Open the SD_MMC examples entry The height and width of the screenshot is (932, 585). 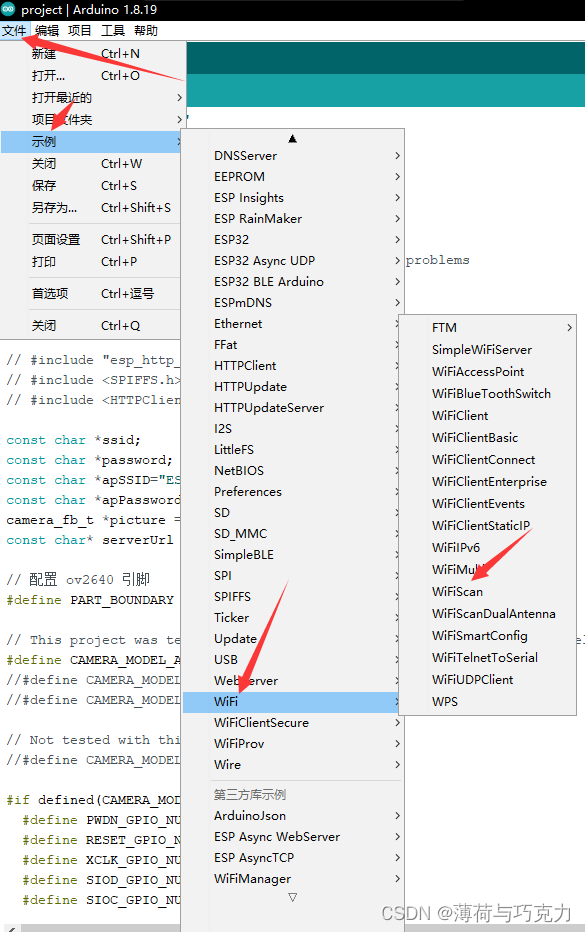pos(291,534)
